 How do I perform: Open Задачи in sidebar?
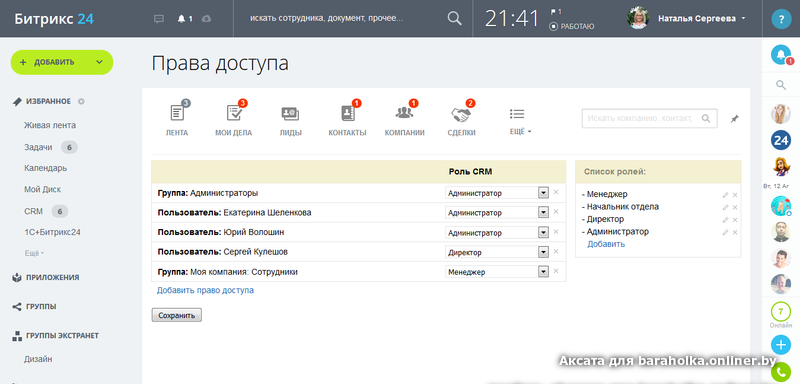(38, 147)
